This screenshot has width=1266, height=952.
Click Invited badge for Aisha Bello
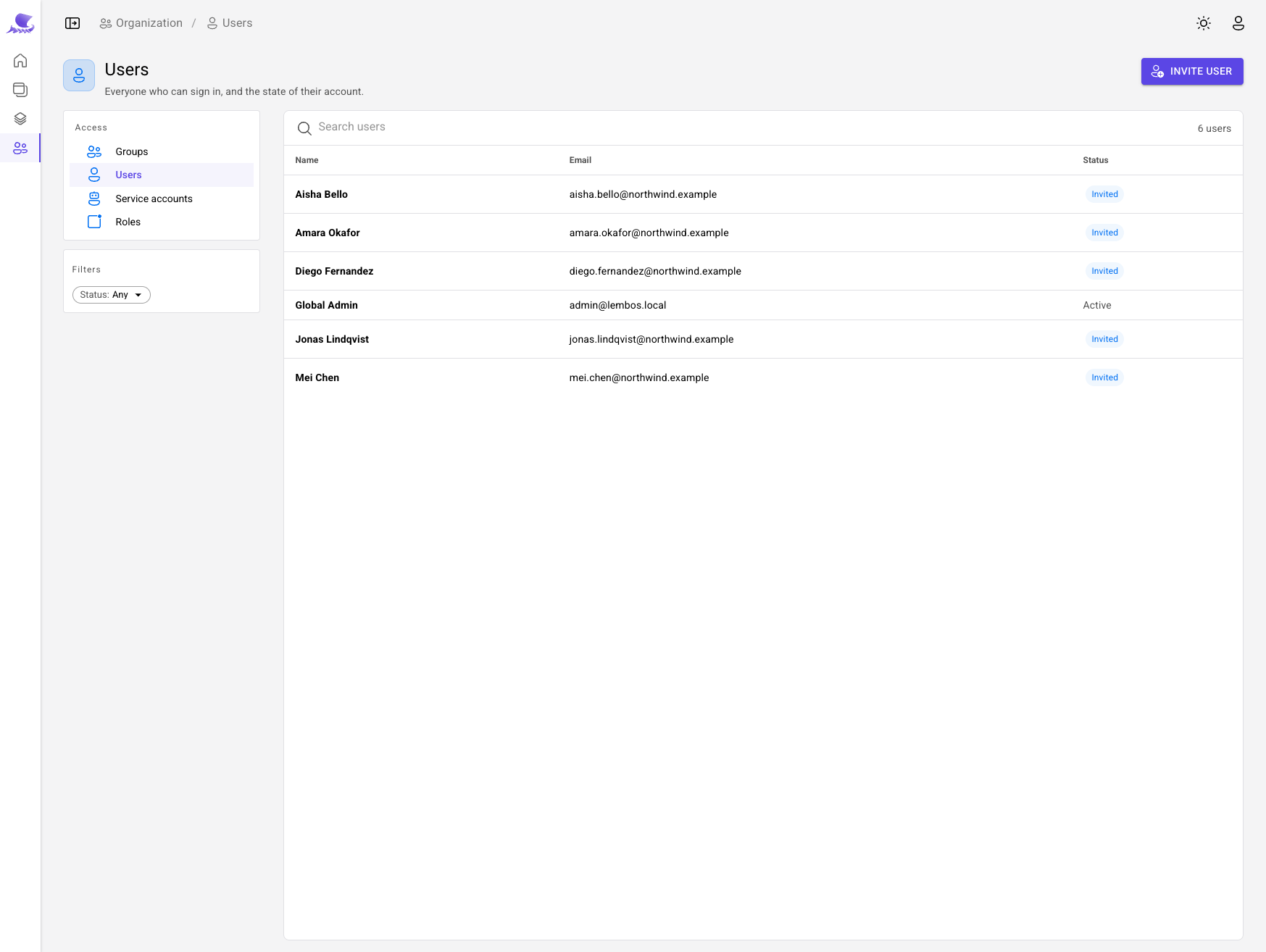tap(1104, 194)
